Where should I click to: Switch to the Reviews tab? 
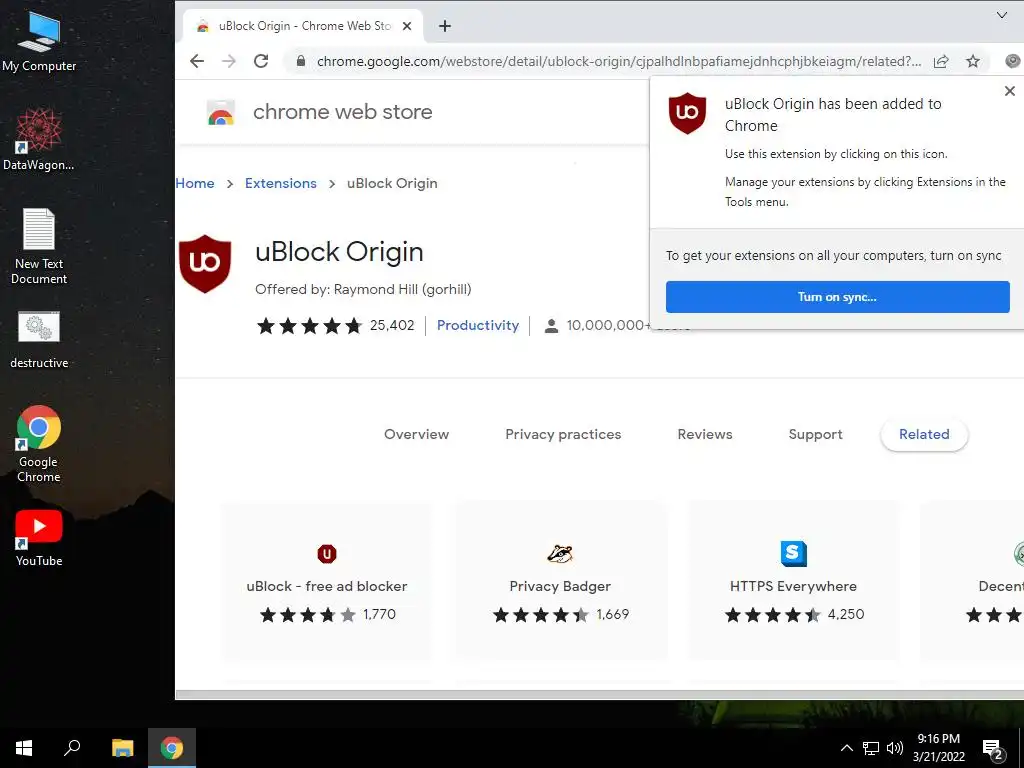click(x=705, y=434)
